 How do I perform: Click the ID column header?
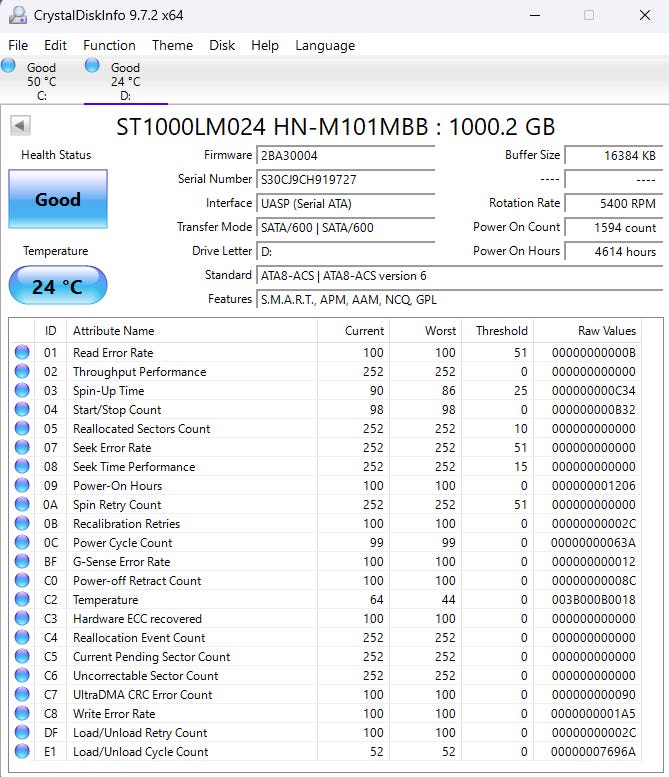(51, 331)
